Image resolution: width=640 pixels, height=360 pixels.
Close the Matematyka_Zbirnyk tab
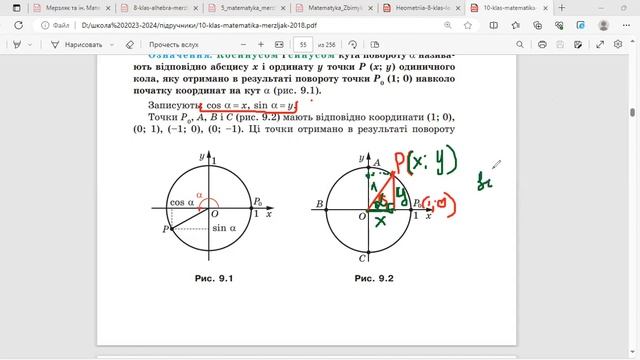pyautogui.click(x=370, y=8)
